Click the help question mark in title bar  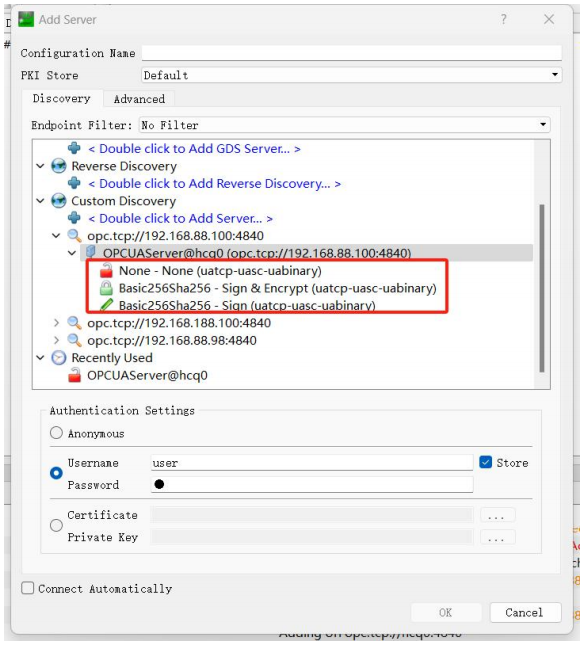(x=503, y=19)
